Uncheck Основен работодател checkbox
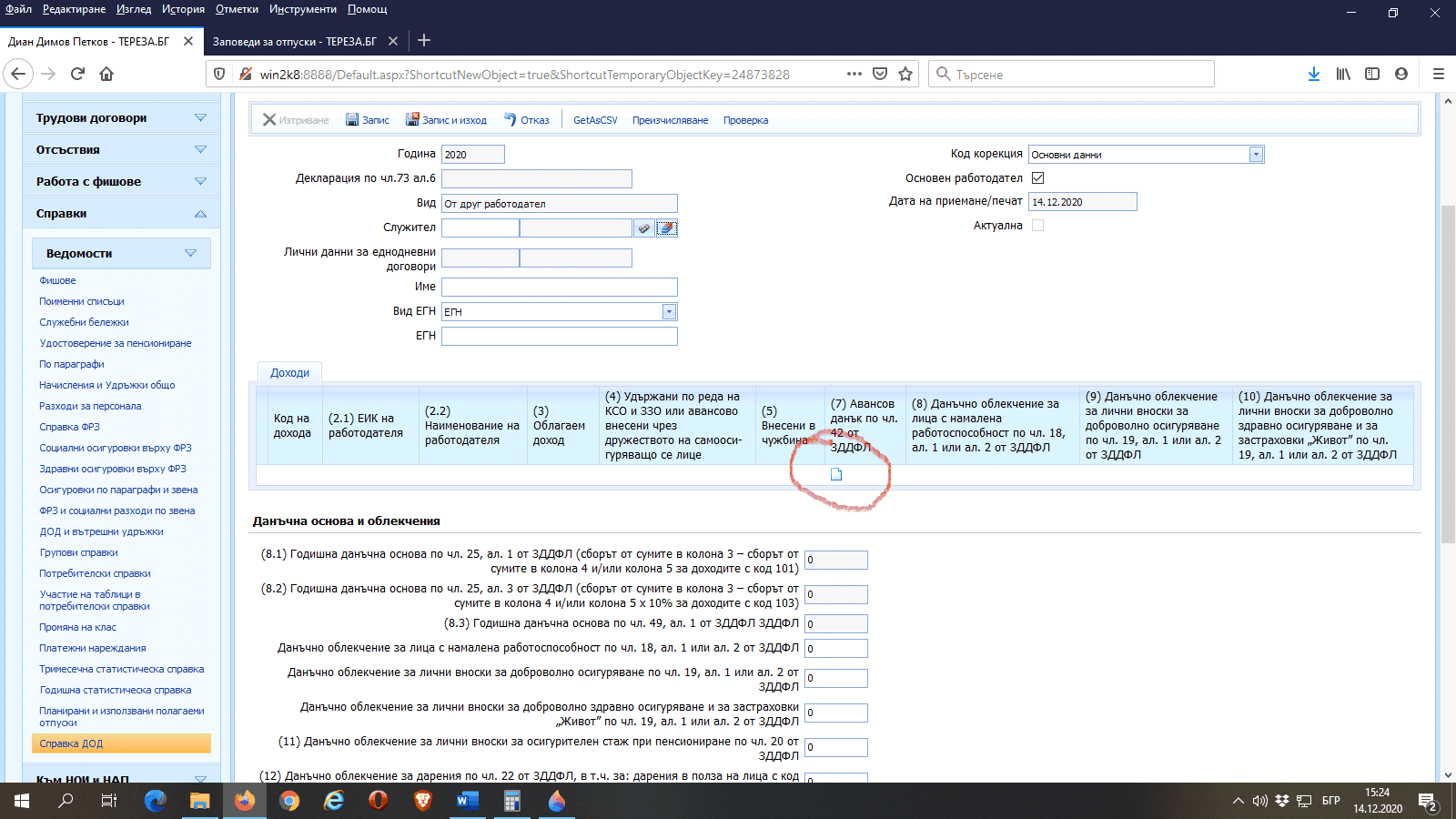 tap(1037, 177)
